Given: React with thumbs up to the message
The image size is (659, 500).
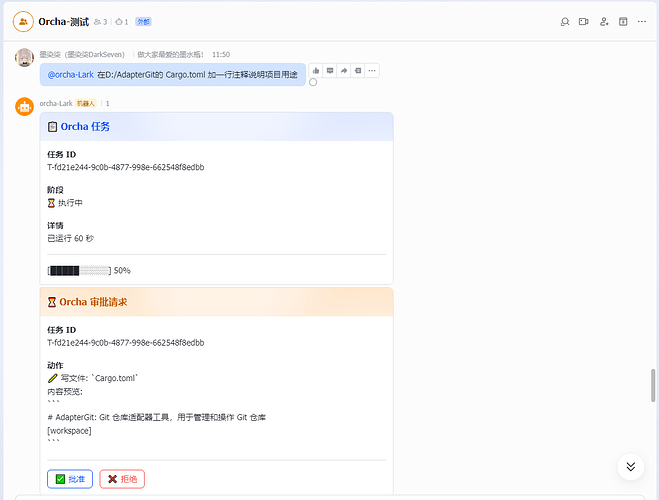Looking at the screenshot, I should [x=316, y=71].
